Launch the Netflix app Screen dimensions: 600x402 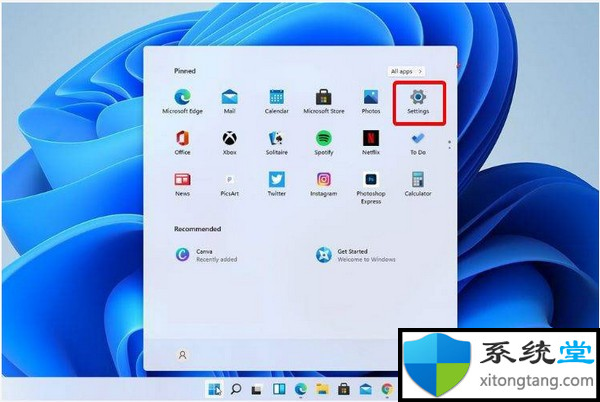click(371, 143)
